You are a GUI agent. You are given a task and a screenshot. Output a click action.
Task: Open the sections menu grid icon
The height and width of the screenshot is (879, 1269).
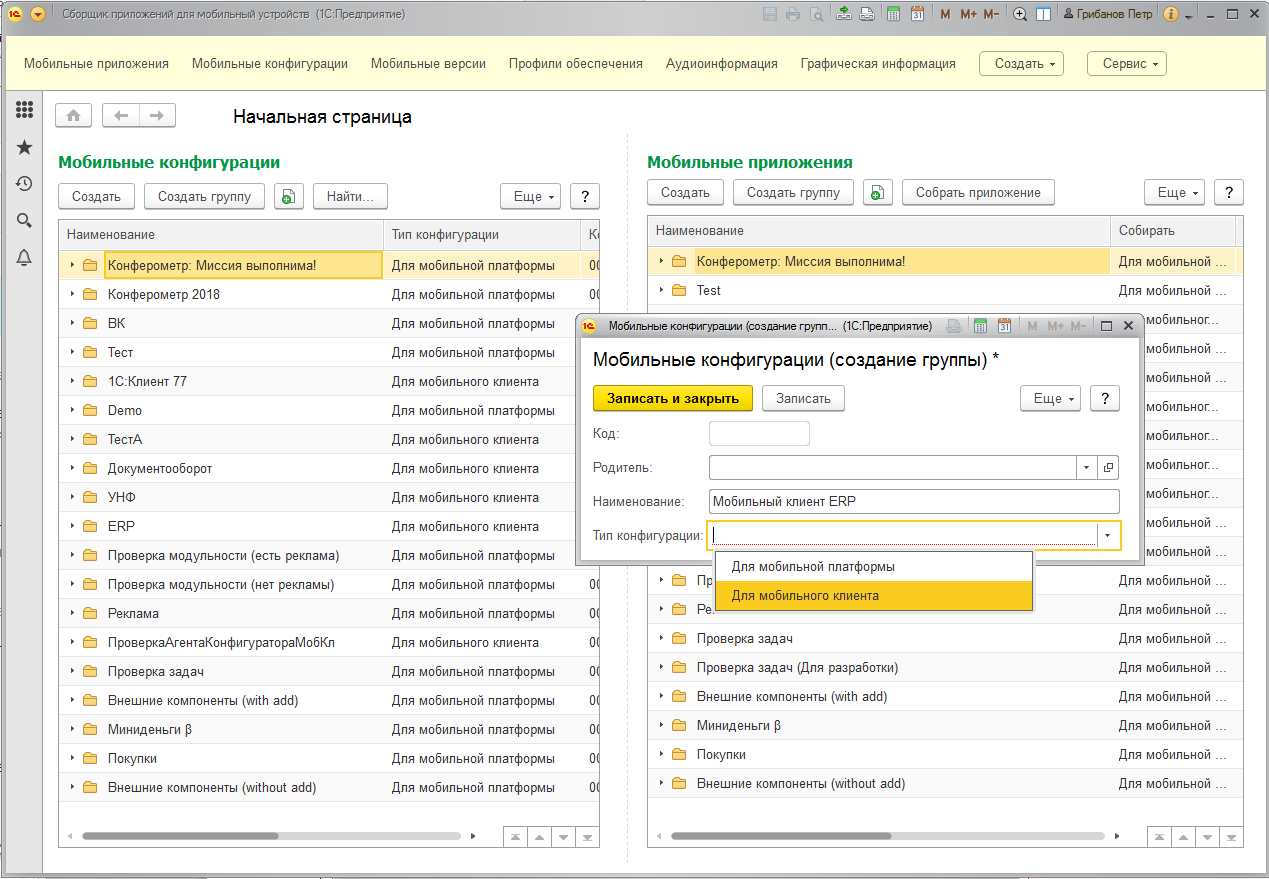[24, 110]
